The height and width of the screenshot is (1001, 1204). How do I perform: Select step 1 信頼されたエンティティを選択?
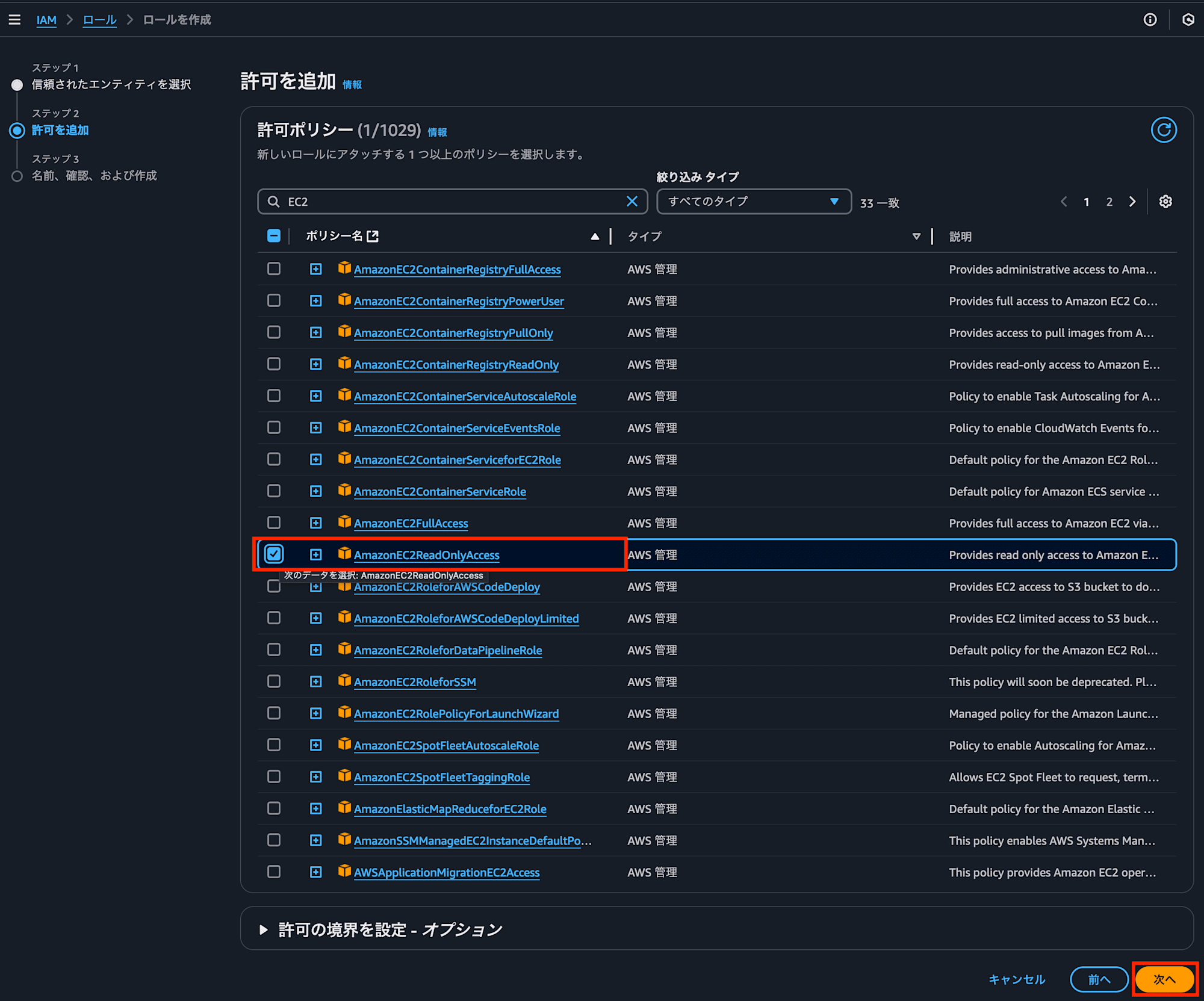111,84
